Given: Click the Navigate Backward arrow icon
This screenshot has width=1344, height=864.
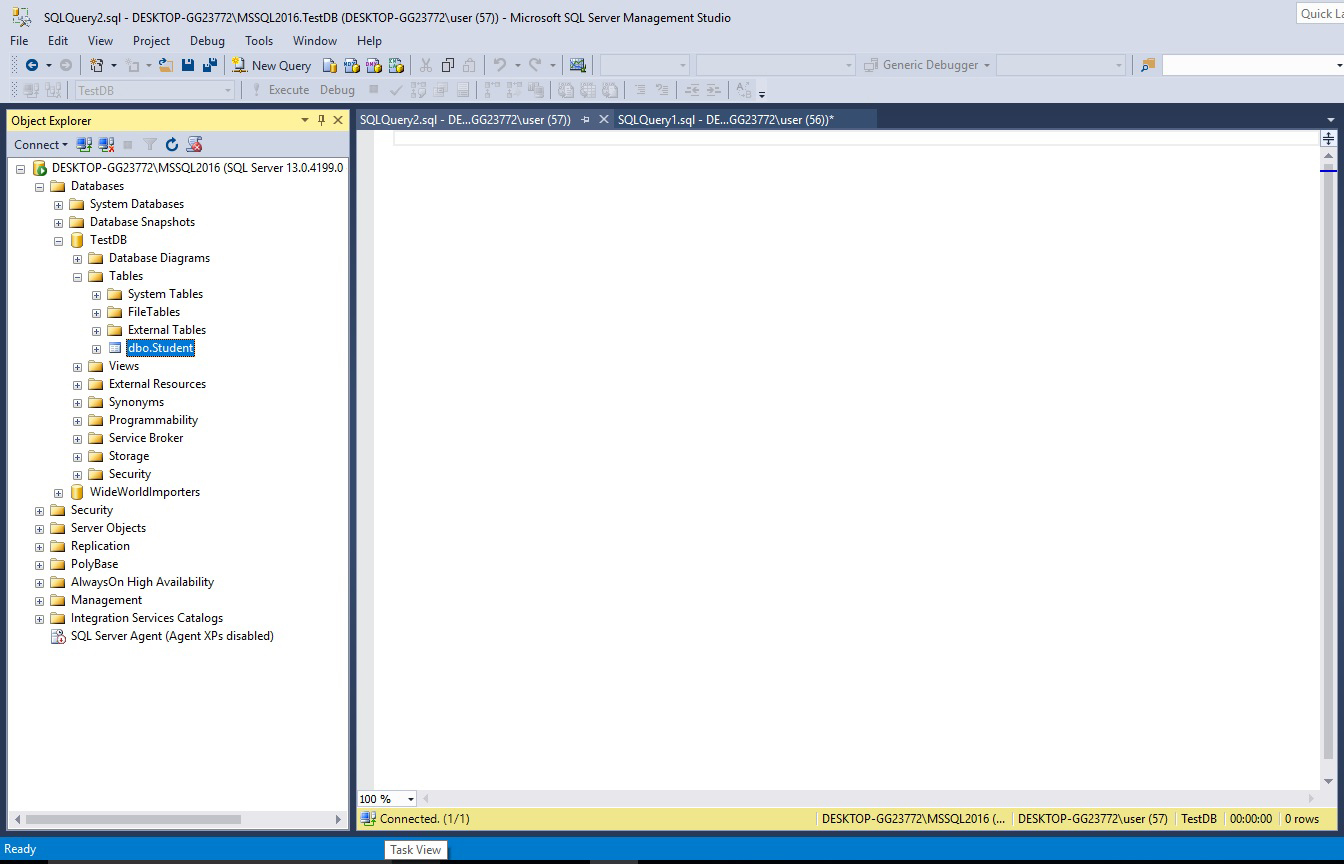Looking at the screenshot, I should click(x=32, y=65).
